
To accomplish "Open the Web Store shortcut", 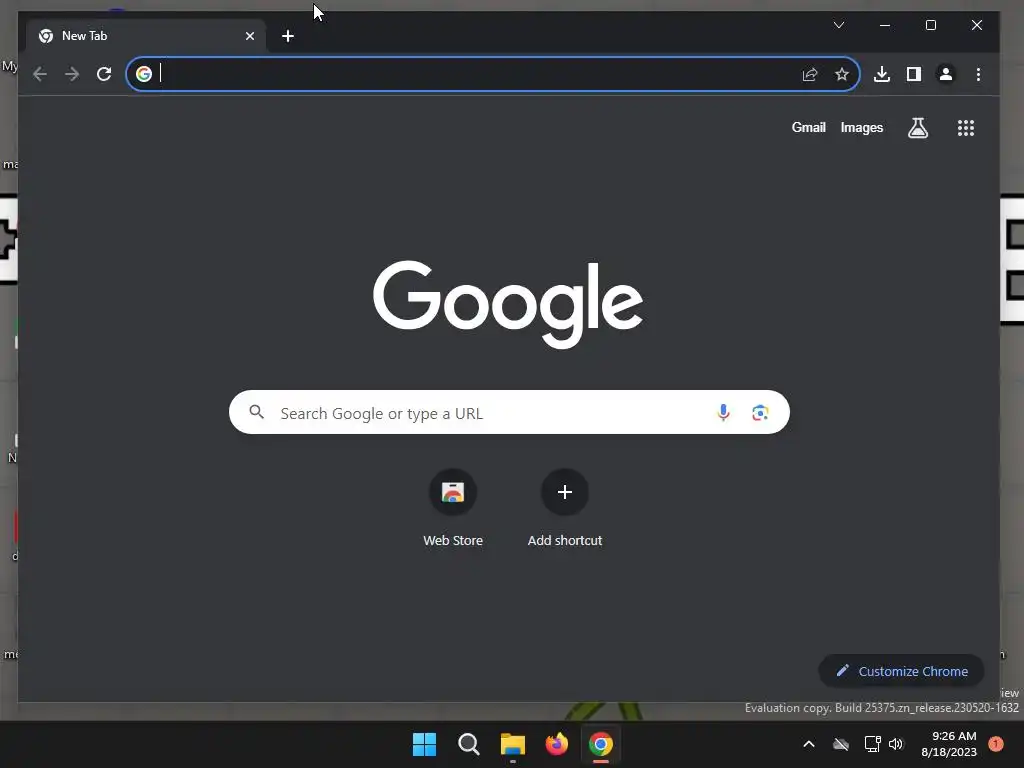I will tap(453, 508).
